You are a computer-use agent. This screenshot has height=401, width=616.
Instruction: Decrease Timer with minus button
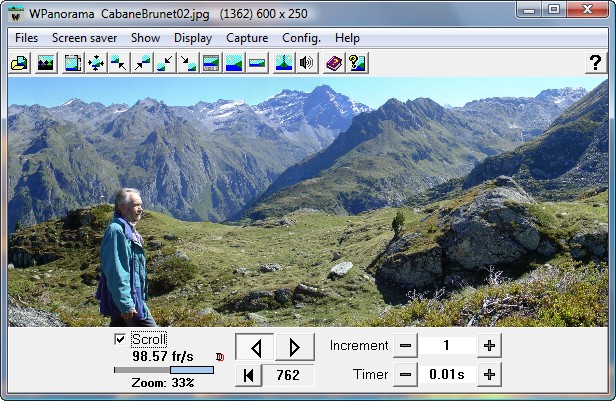[x=405, y=375]
